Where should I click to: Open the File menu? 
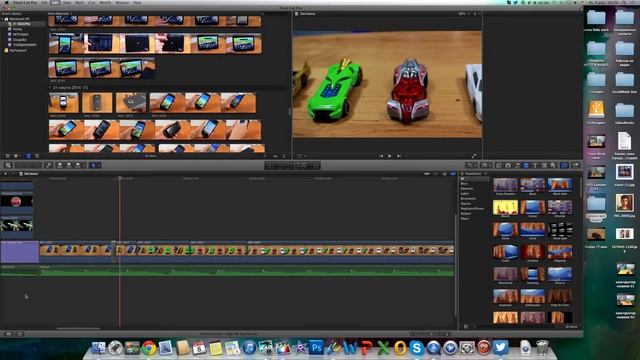point(44,2)
